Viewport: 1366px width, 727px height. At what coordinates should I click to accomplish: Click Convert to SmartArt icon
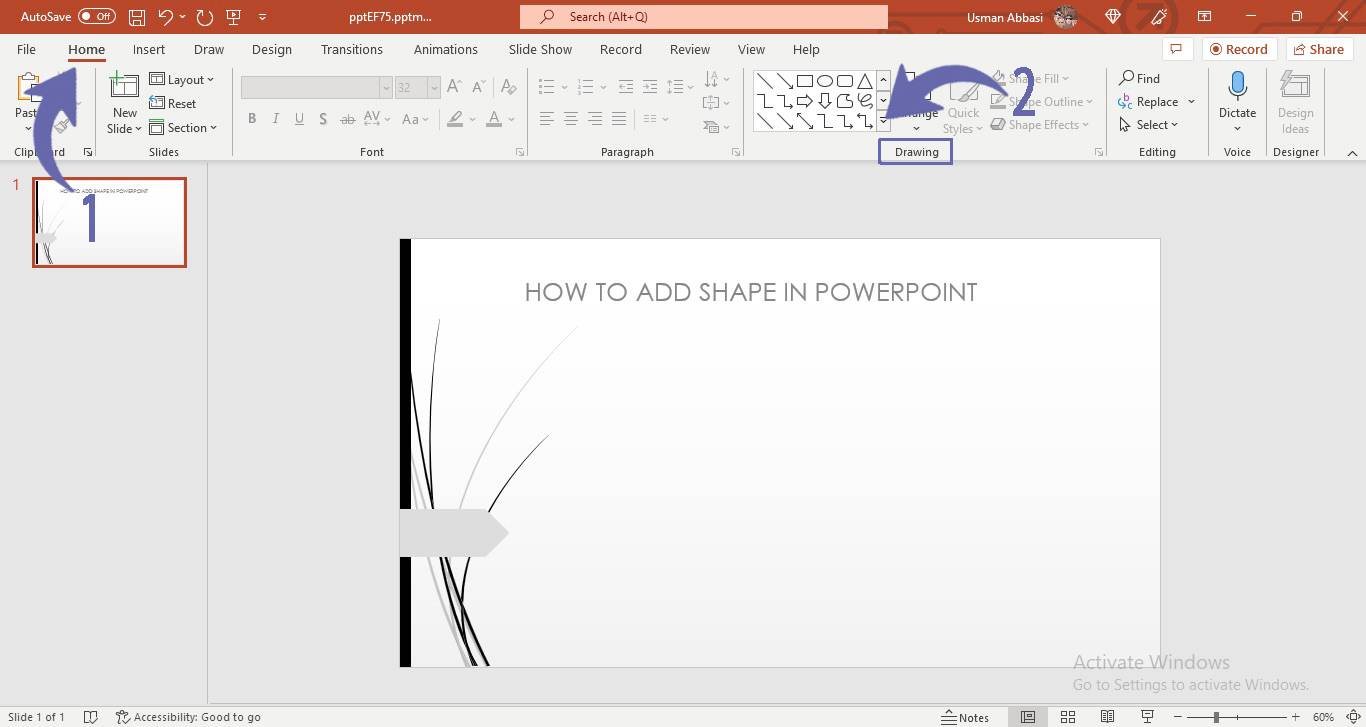coord(711,127)
